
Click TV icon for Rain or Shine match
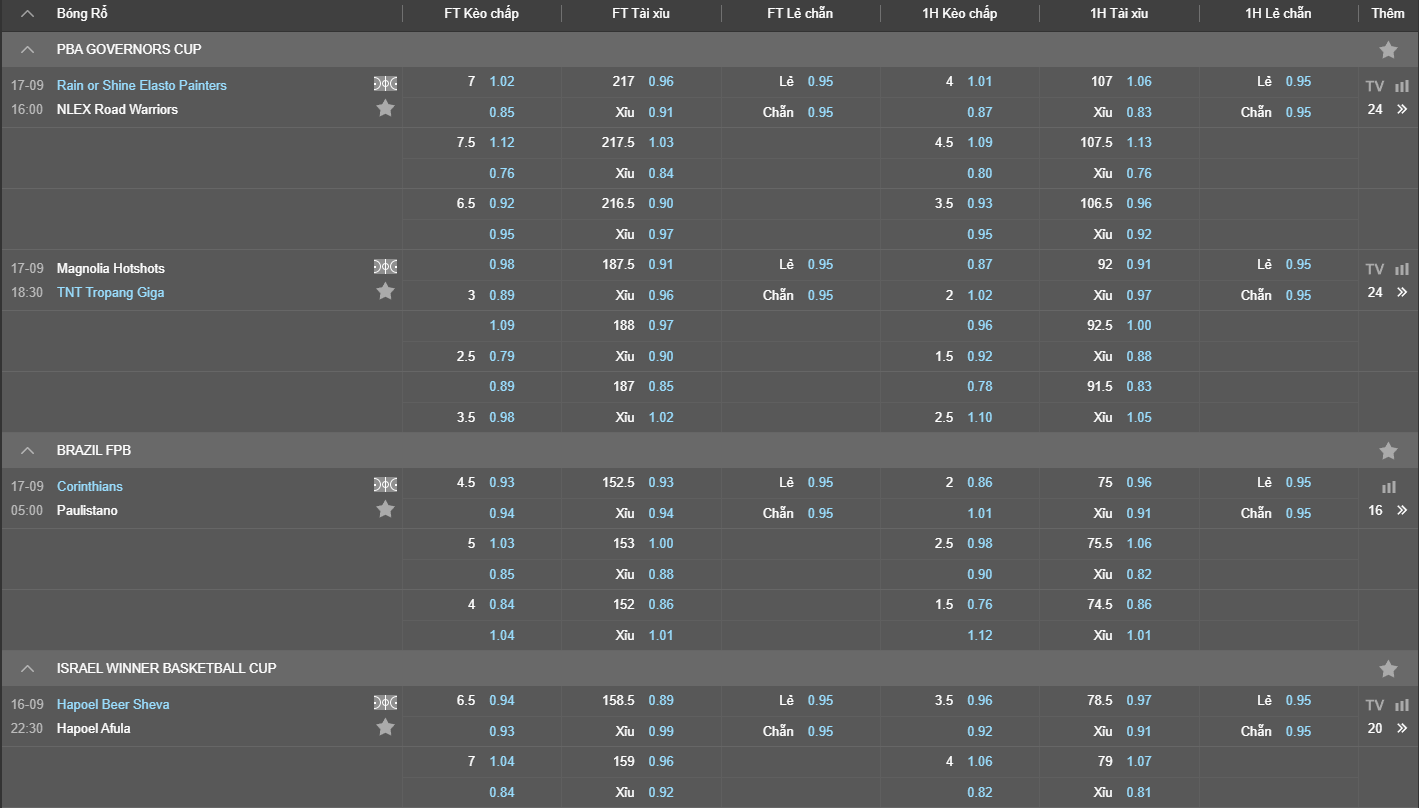[x=1375, y=86]
